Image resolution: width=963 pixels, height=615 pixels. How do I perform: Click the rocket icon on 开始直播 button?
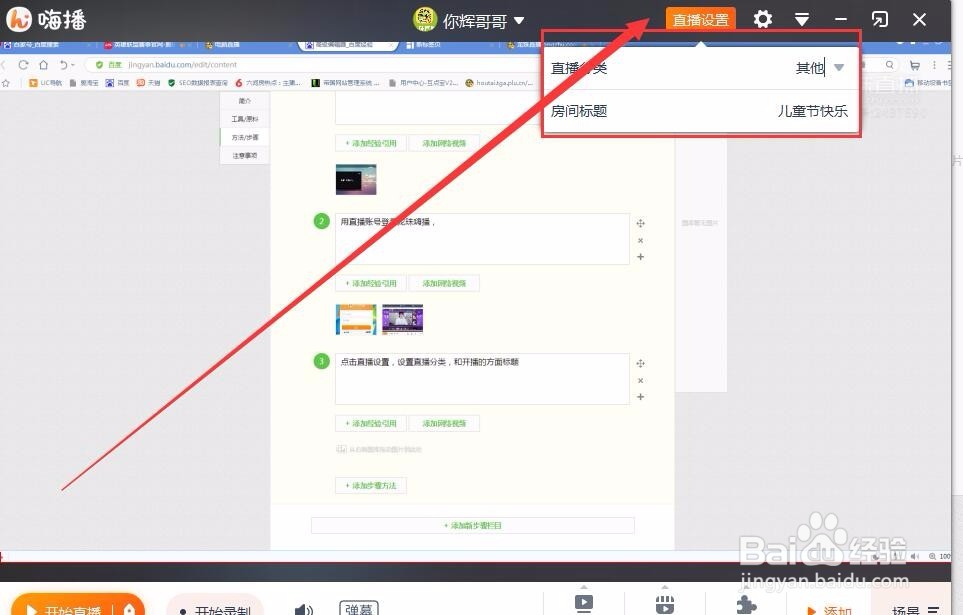[129, 608]
